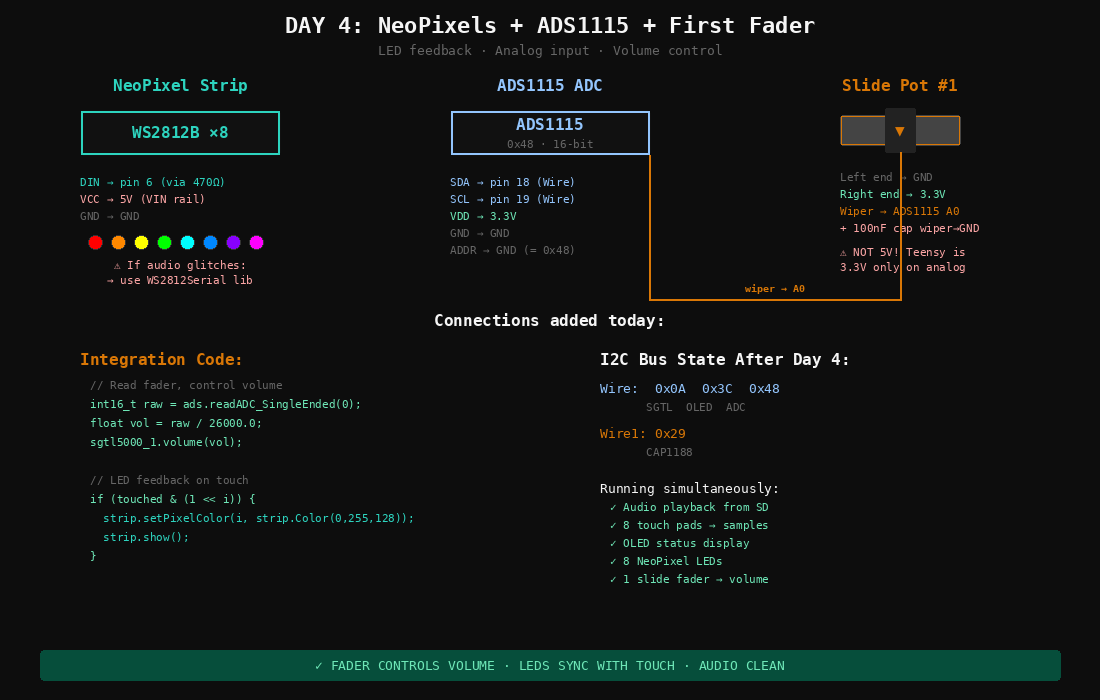Click the orange NeoPixel LED dot
Screen dimensions: 1100x700
coord(119,243)
